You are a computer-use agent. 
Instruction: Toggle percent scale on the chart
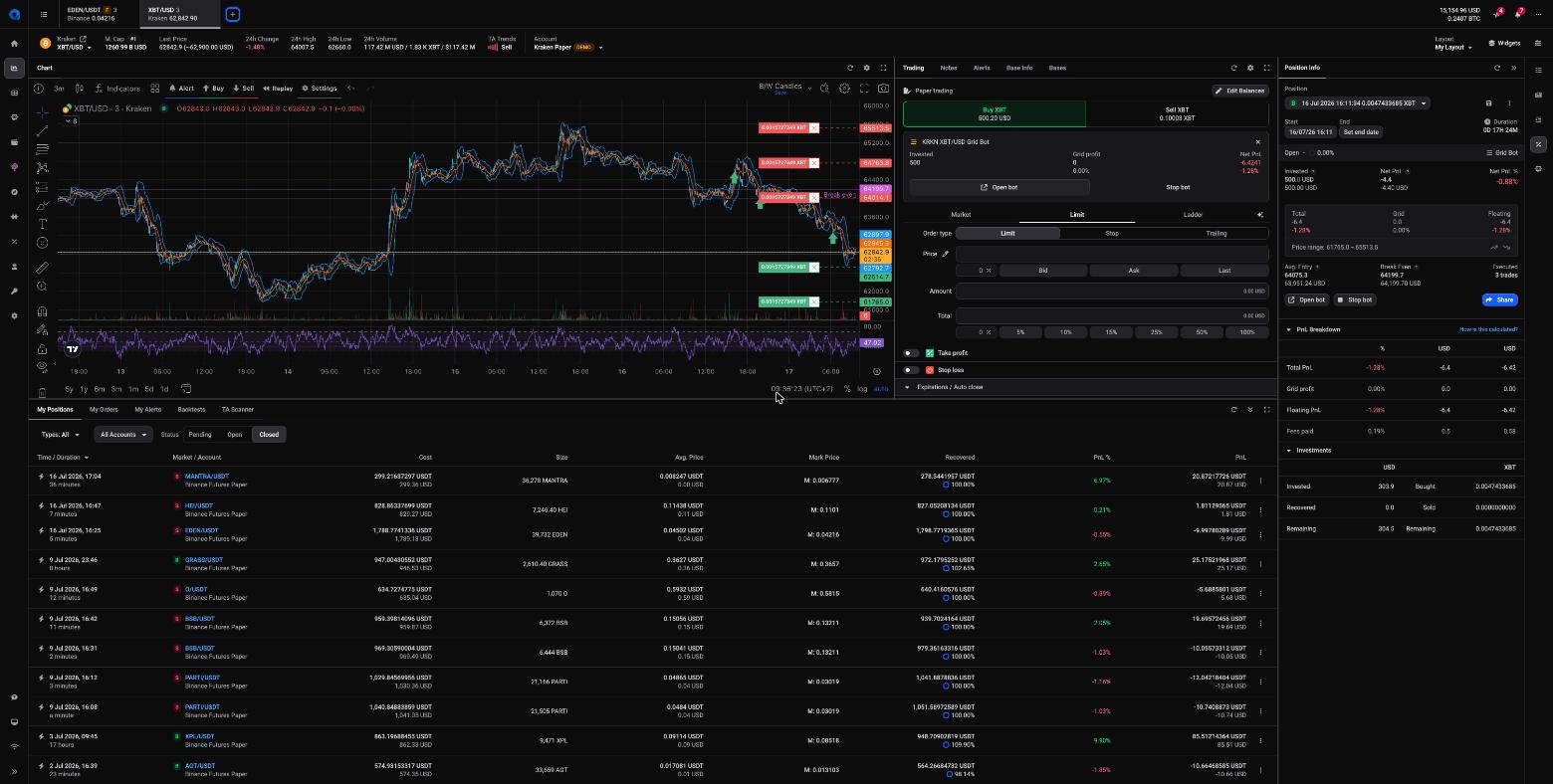point(847,389)
